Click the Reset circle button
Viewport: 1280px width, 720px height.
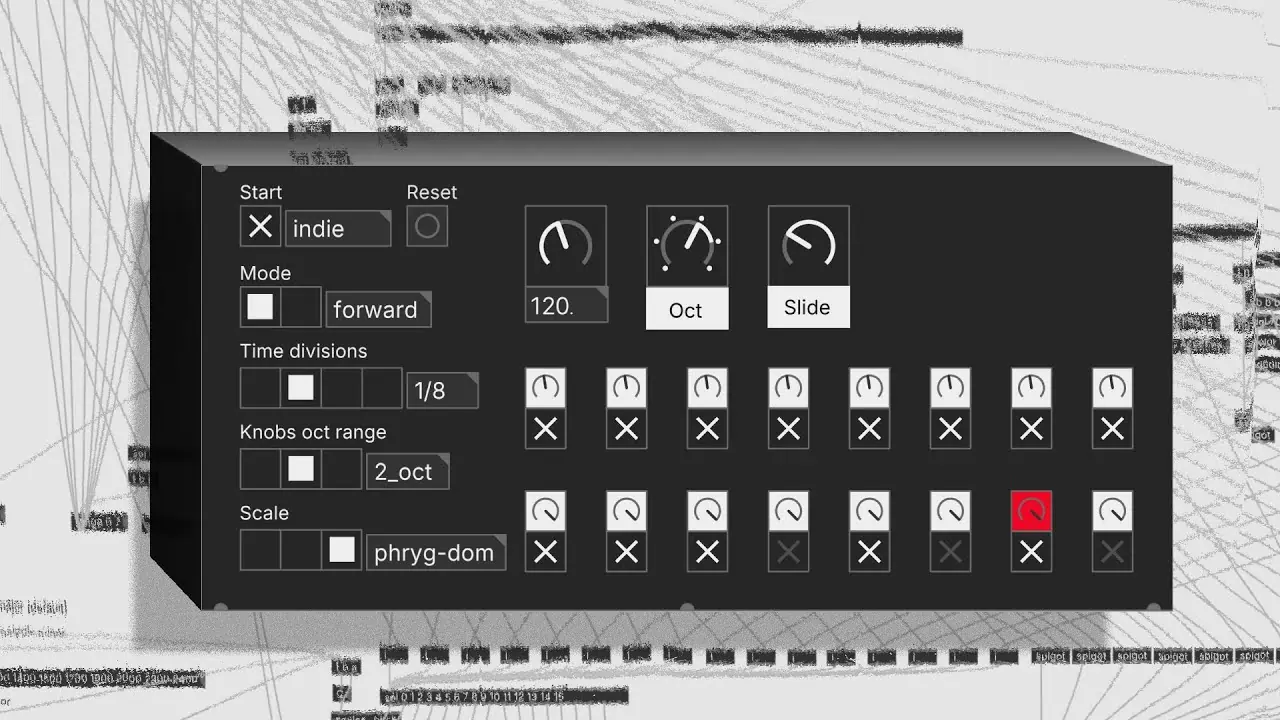click(427, 227)
